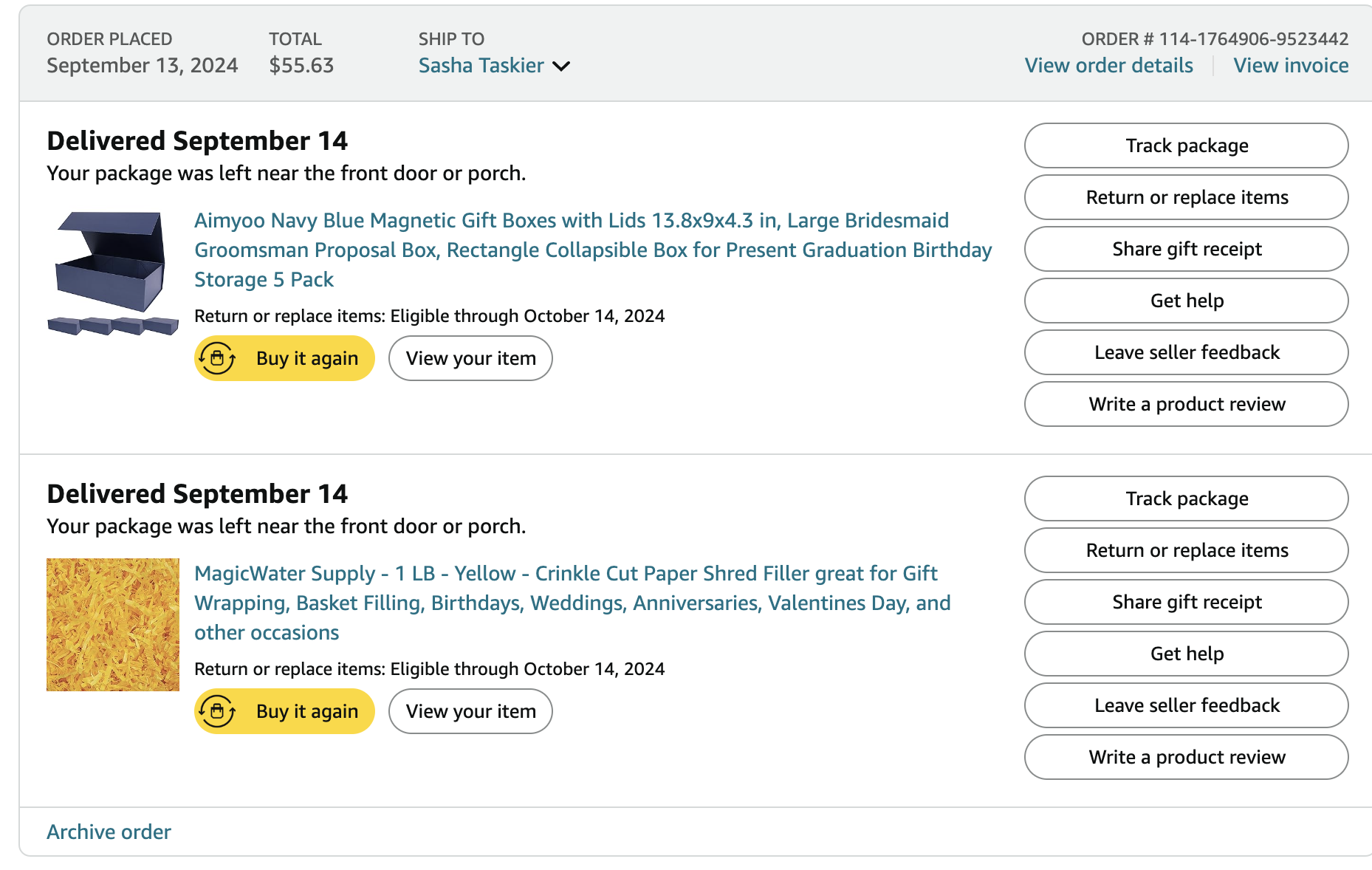Track package for the paper shred
This screenshot has width=1372, height=870.
pyautogui.click(x=1186, y=499)
